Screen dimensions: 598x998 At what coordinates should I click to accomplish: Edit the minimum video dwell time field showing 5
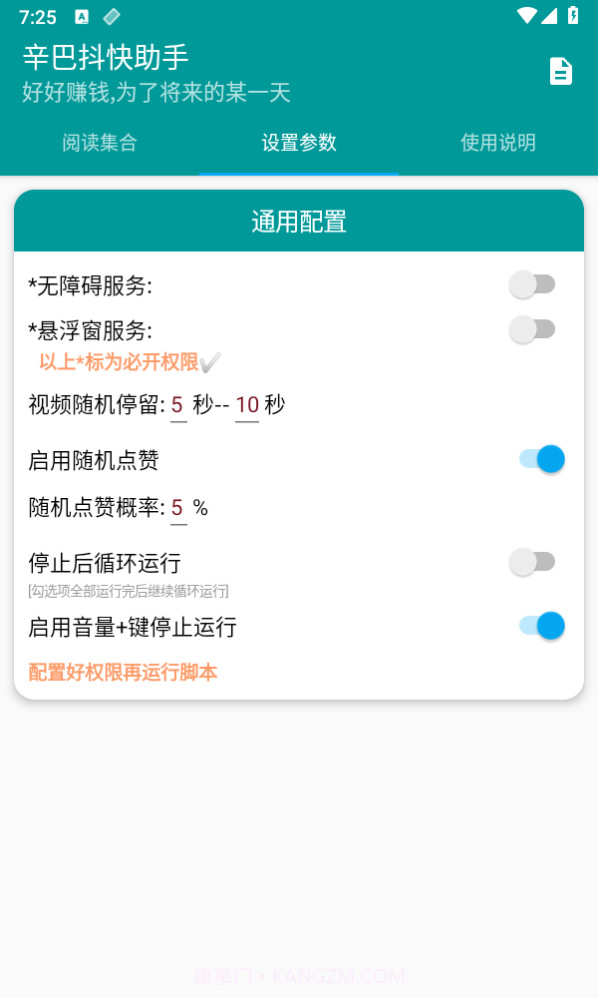coord(177,406)
